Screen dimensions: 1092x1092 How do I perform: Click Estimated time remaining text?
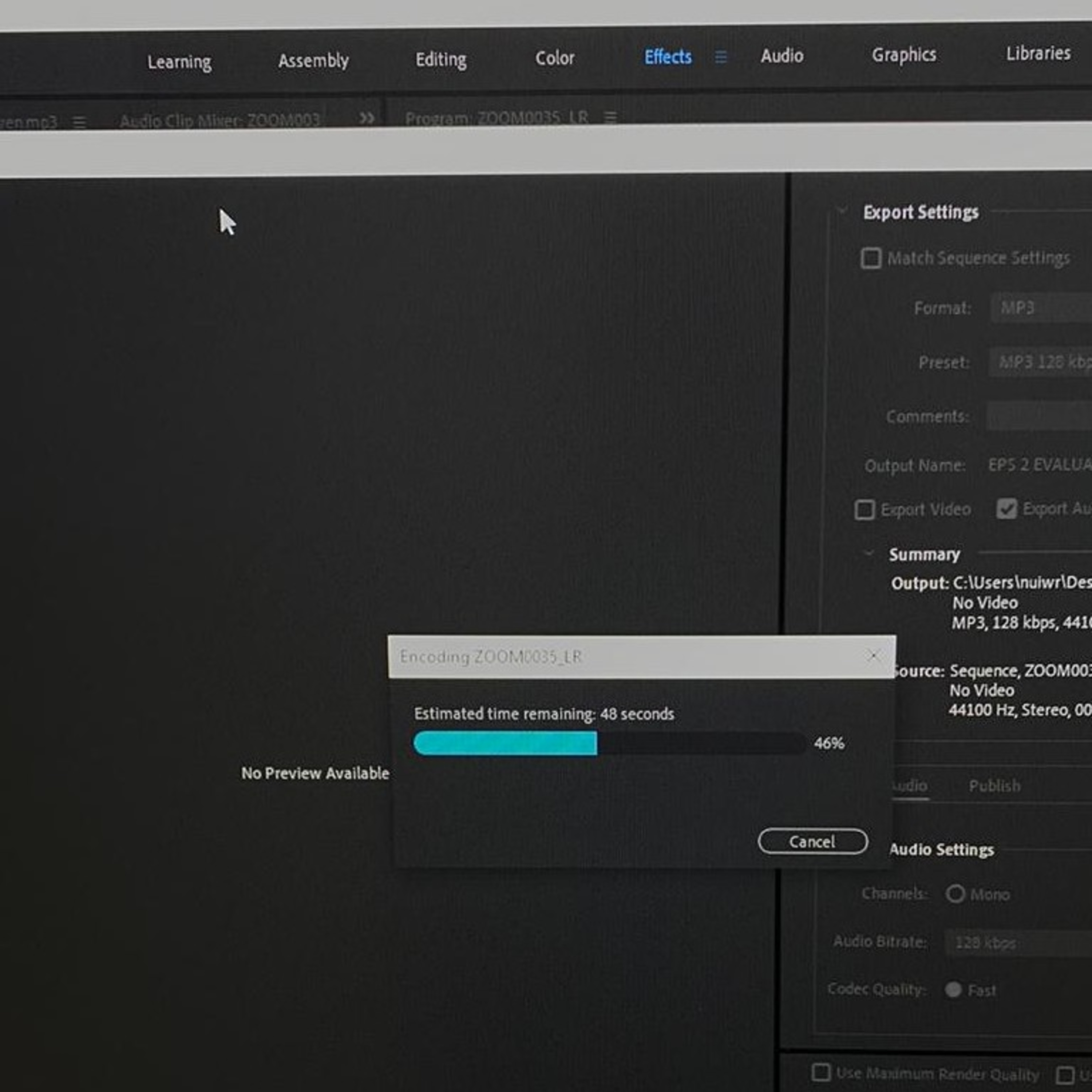click(544, 714)
